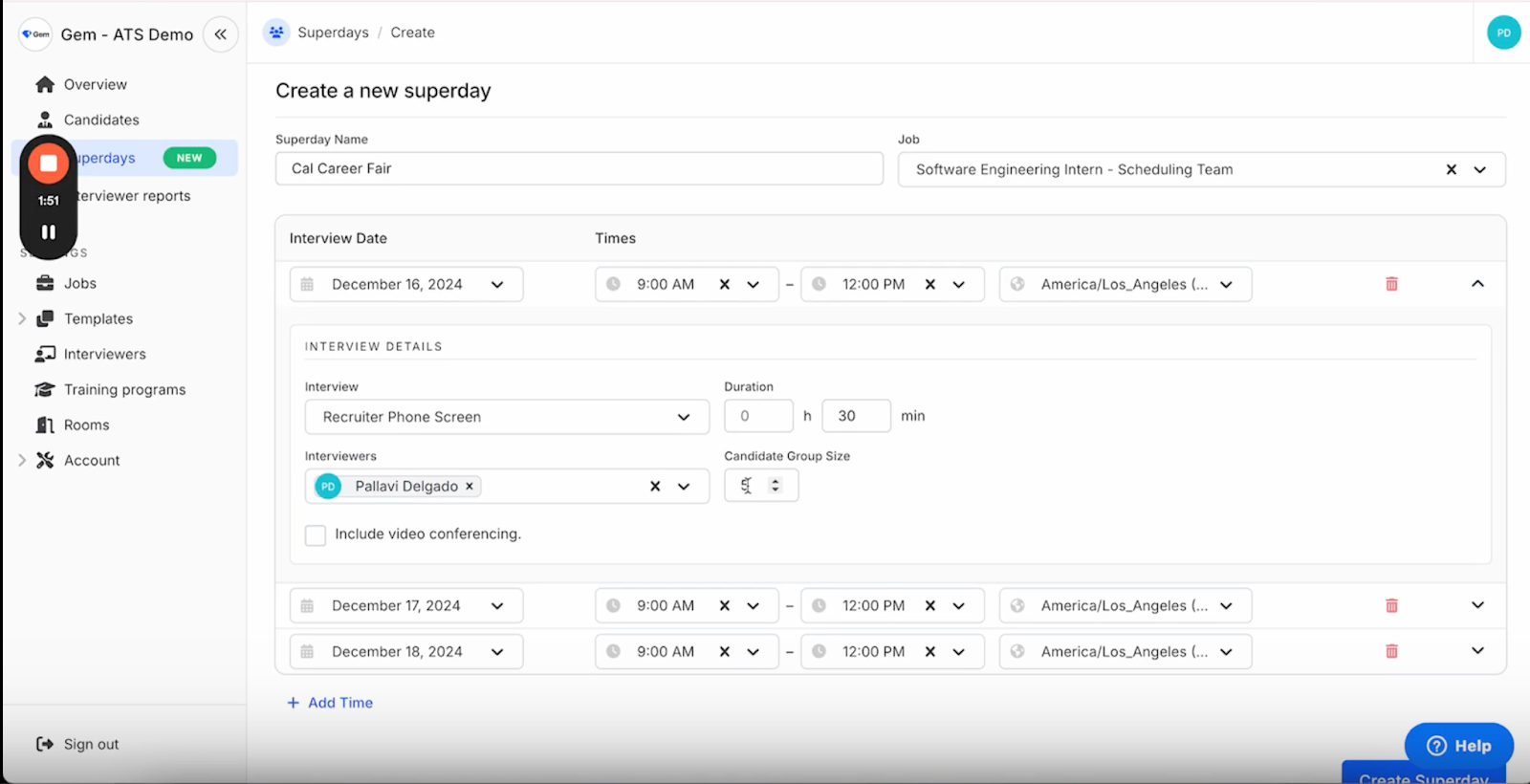Expand the December 17 interview details
The image size is (1530, 784).
coord(1477,605)
